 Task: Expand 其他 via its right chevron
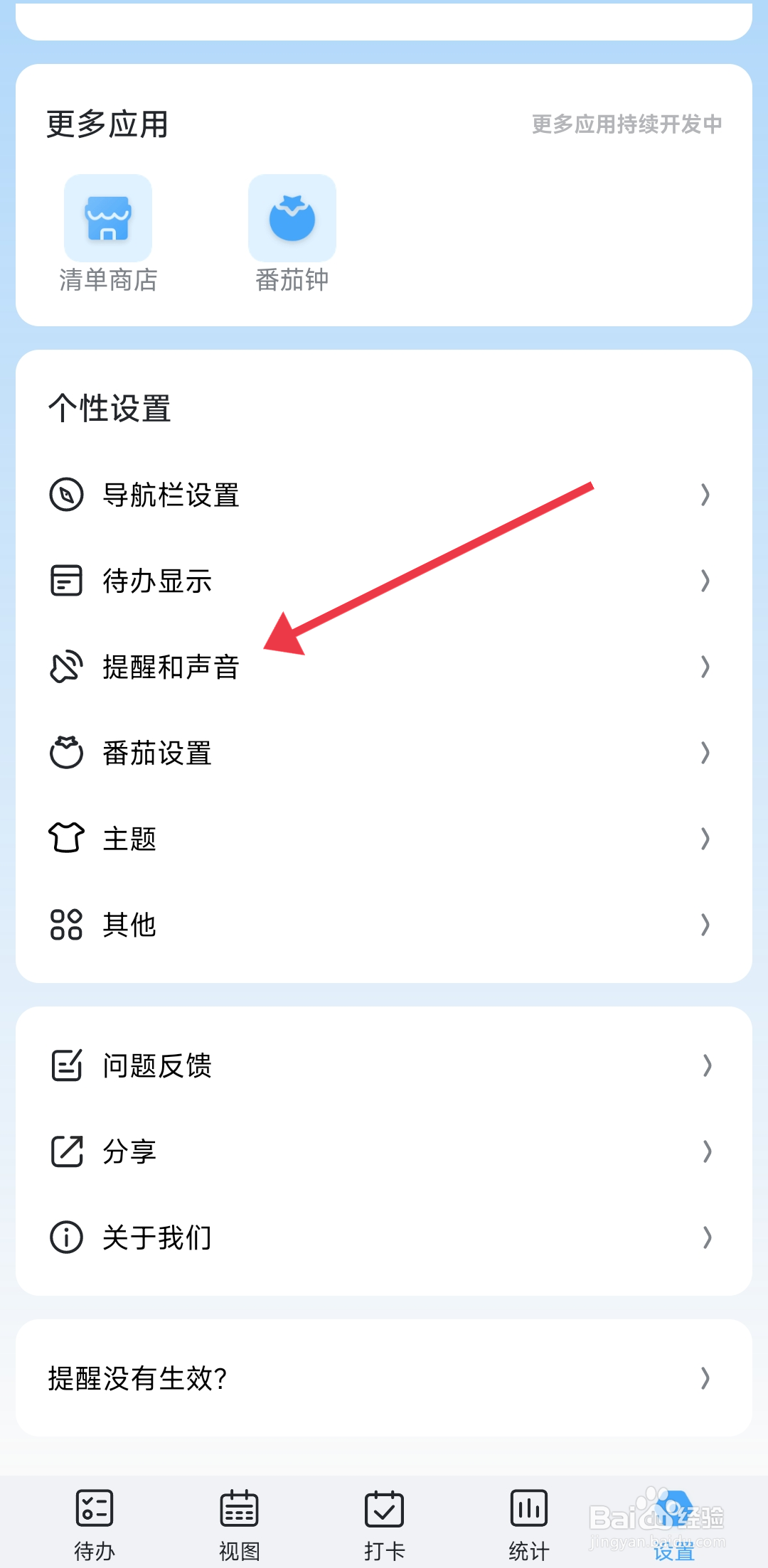(x=705, y=925)
